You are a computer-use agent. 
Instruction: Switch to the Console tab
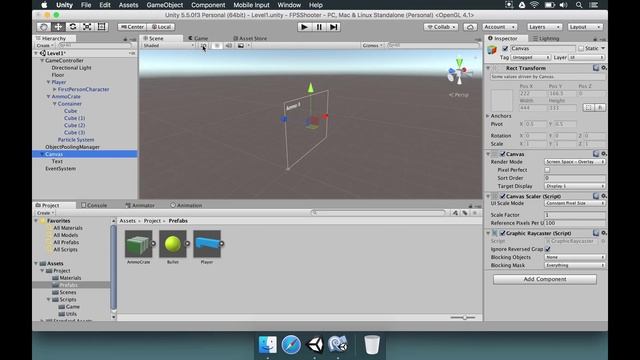point(94,205)
